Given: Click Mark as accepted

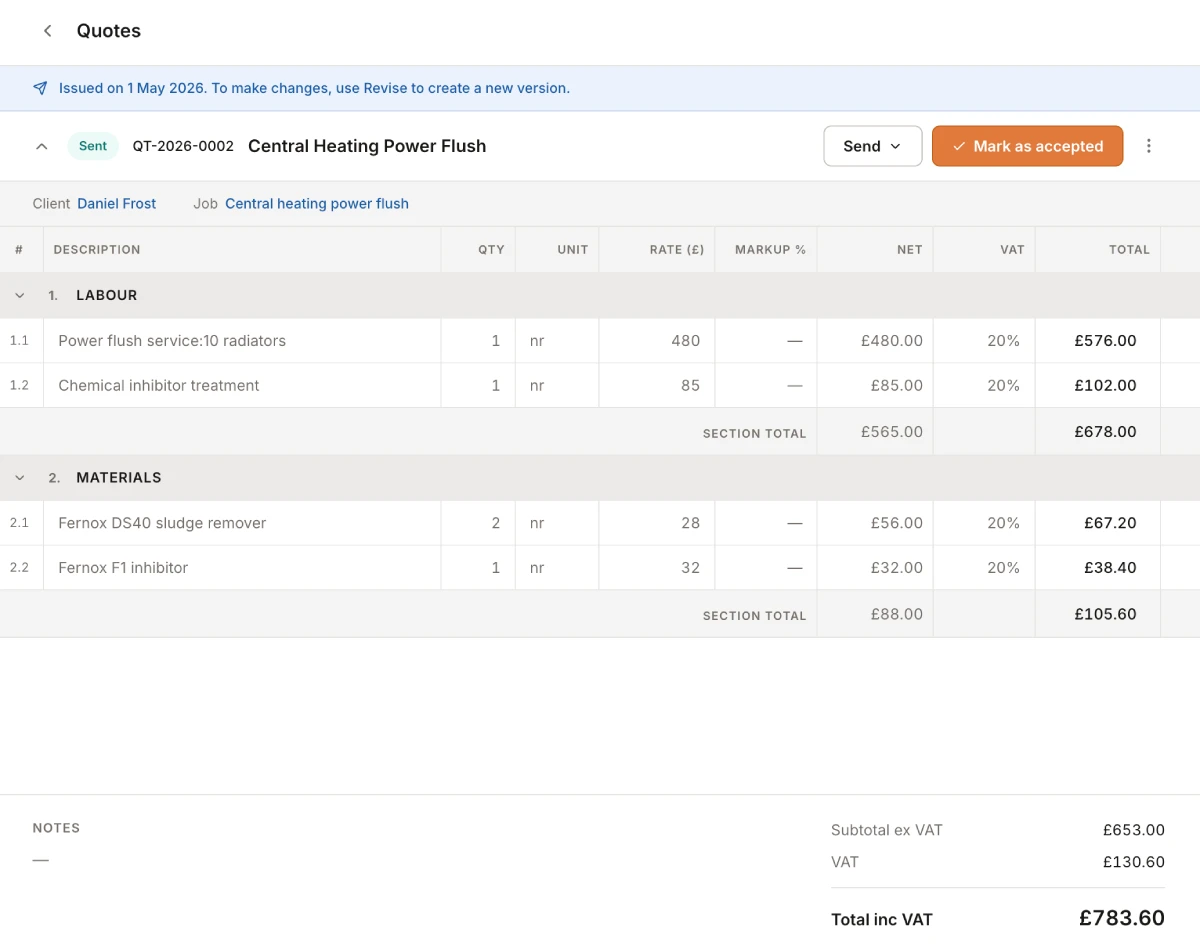Looking at the screenshot, I should coord(1027,146).
